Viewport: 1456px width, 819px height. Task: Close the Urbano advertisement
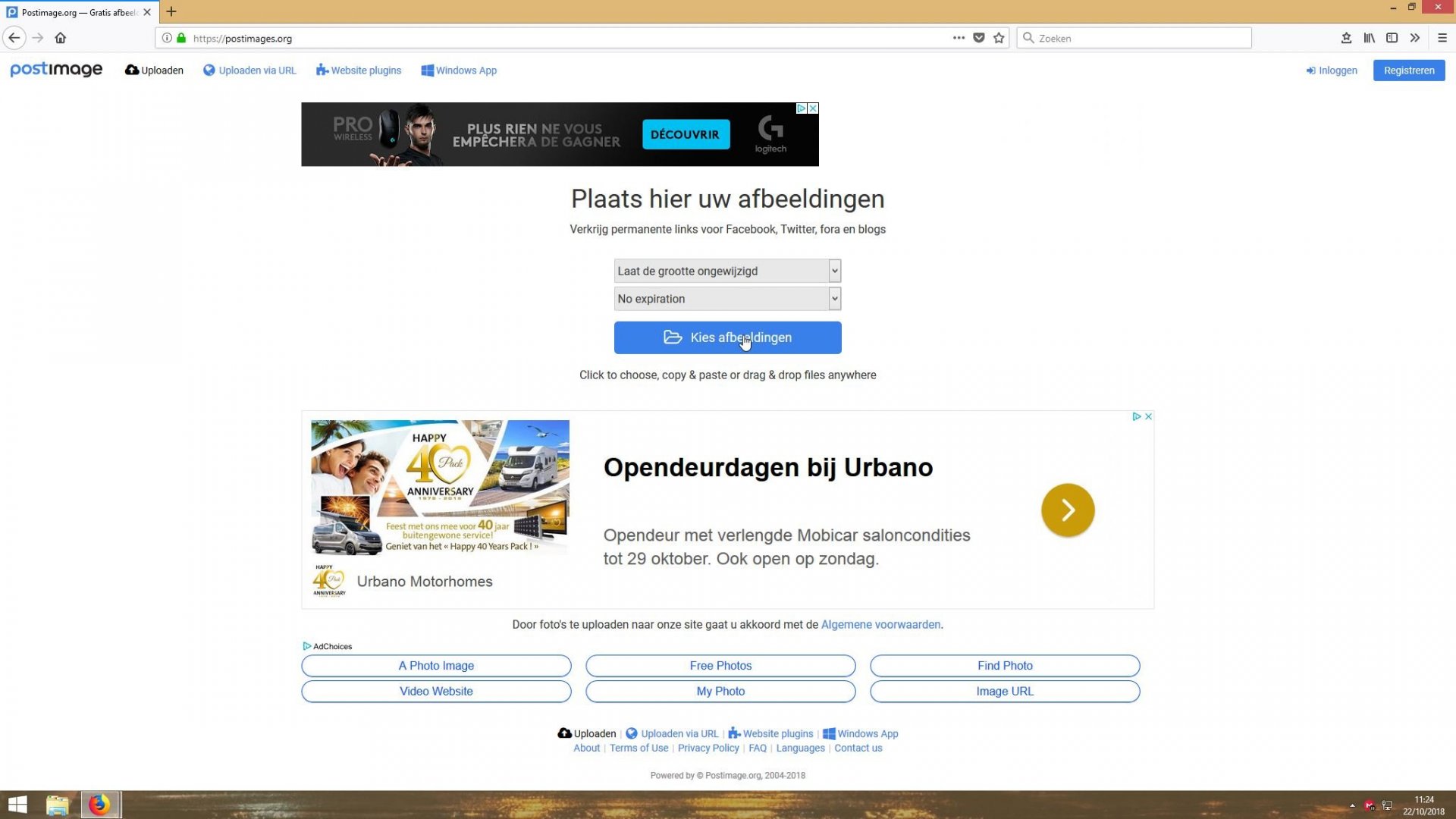point(1147,416)
